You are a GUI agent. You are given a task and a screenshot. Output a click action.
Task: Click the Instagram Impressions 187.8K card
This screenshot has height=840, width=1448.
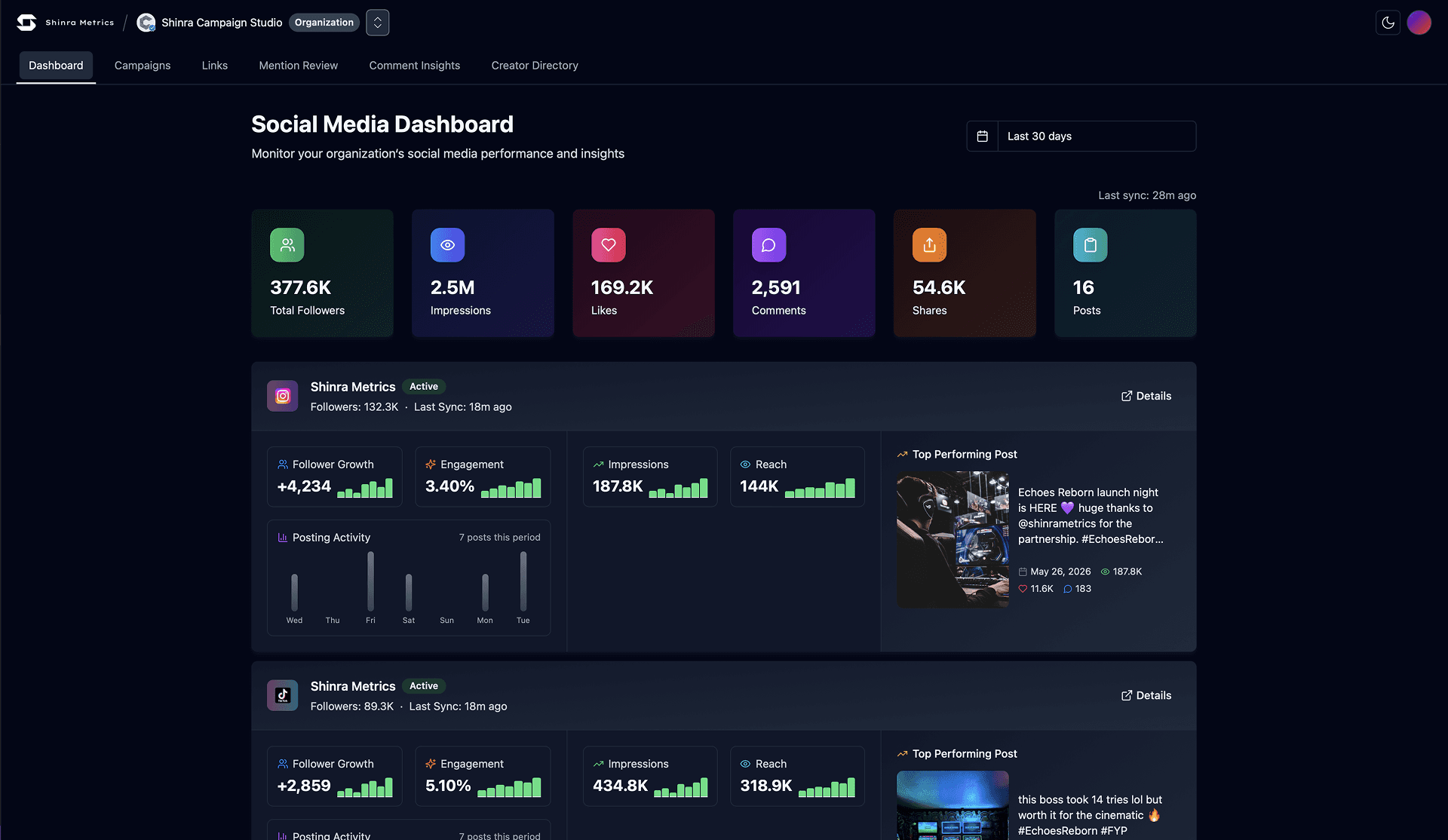(x=650, y=477)
